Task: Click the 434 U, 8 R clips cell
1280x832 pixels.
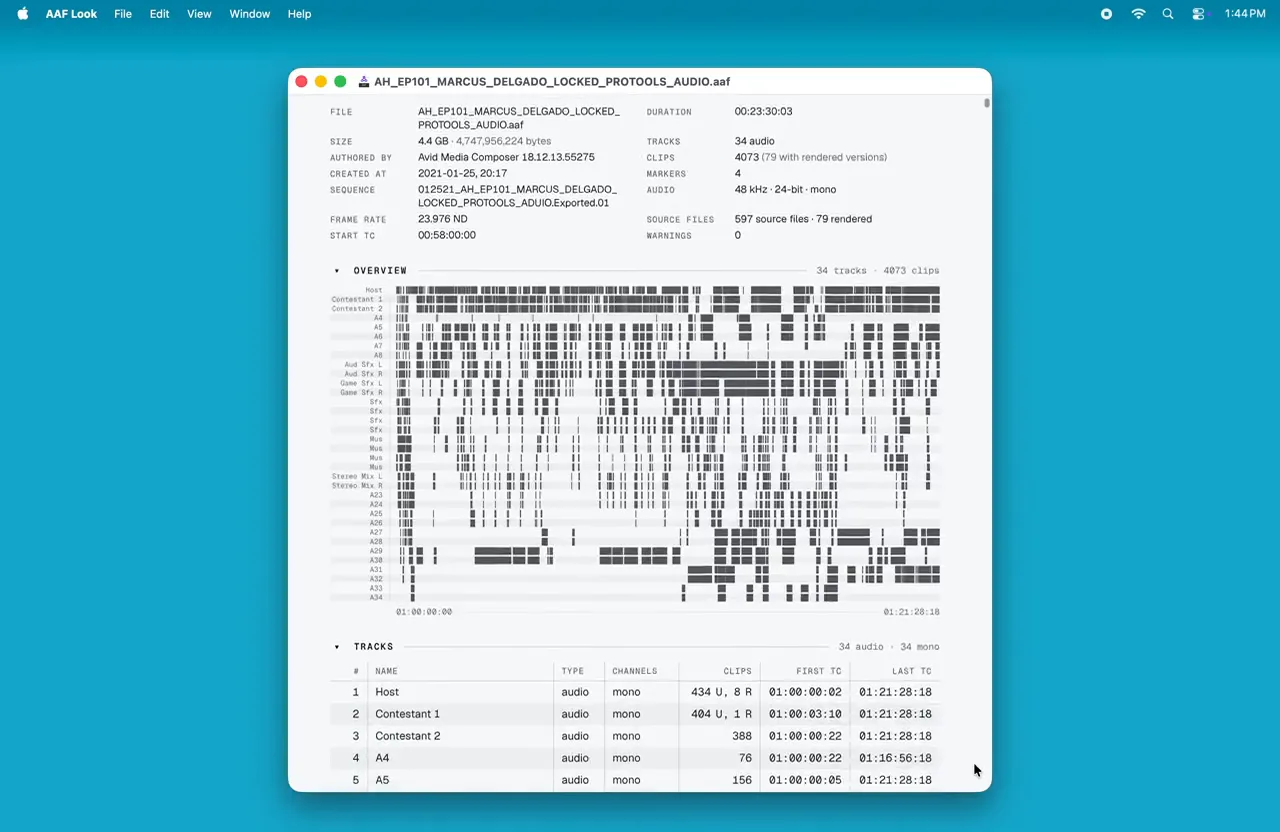Action: pos(721,692)
